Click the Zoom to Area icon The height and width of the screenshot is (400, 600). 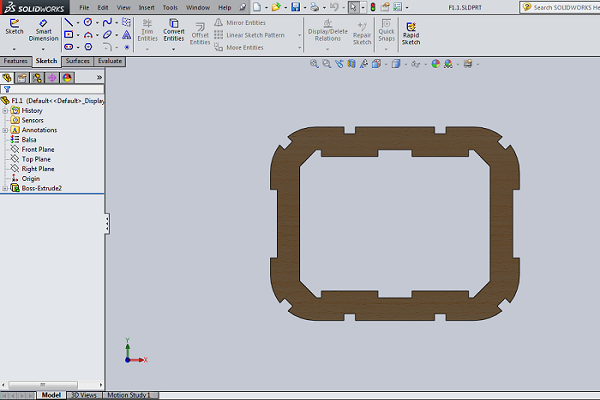click(x=326, y=64)
